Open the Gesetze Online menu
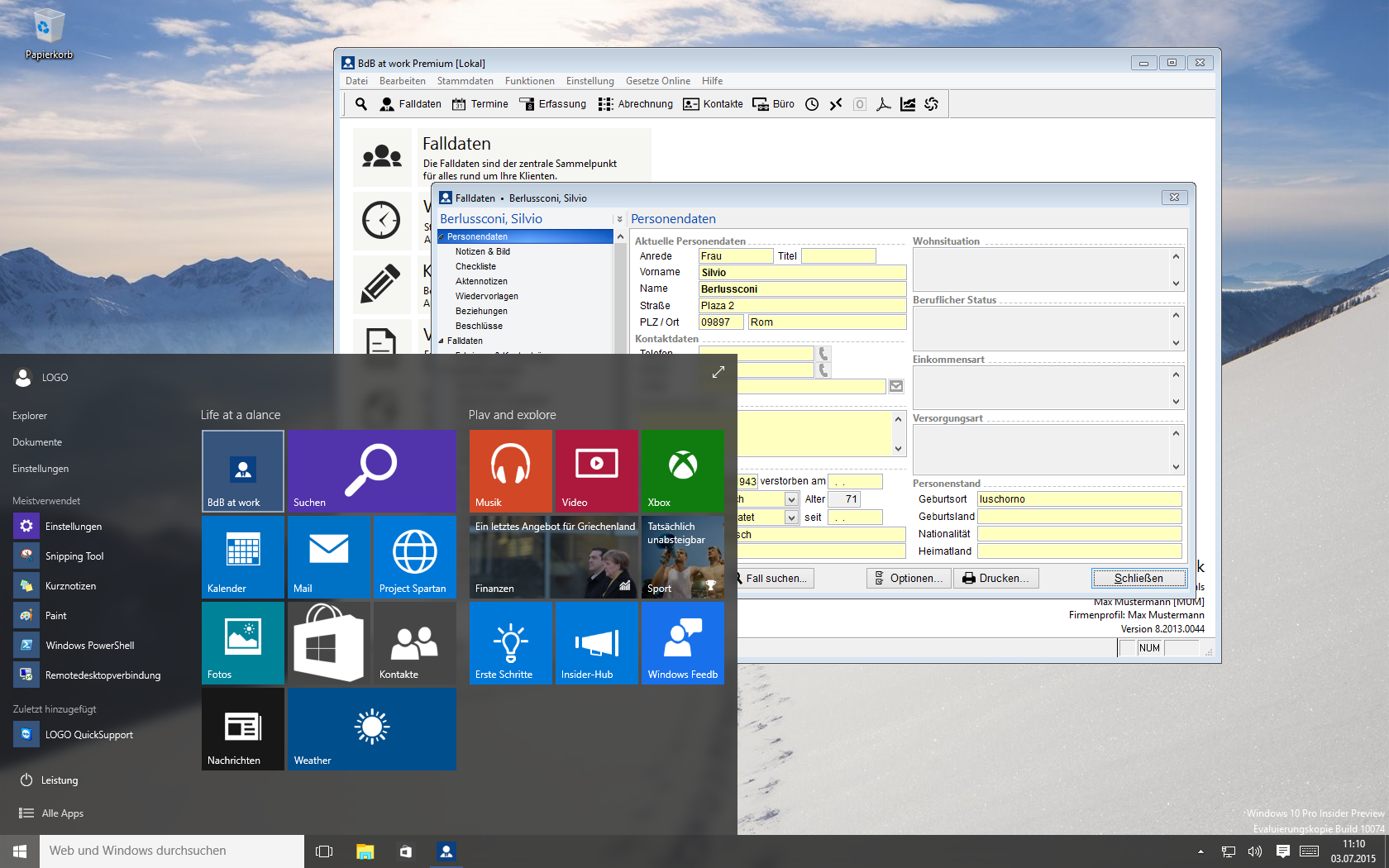Viewport: 1389px width, 868px height. coord(658,81)
